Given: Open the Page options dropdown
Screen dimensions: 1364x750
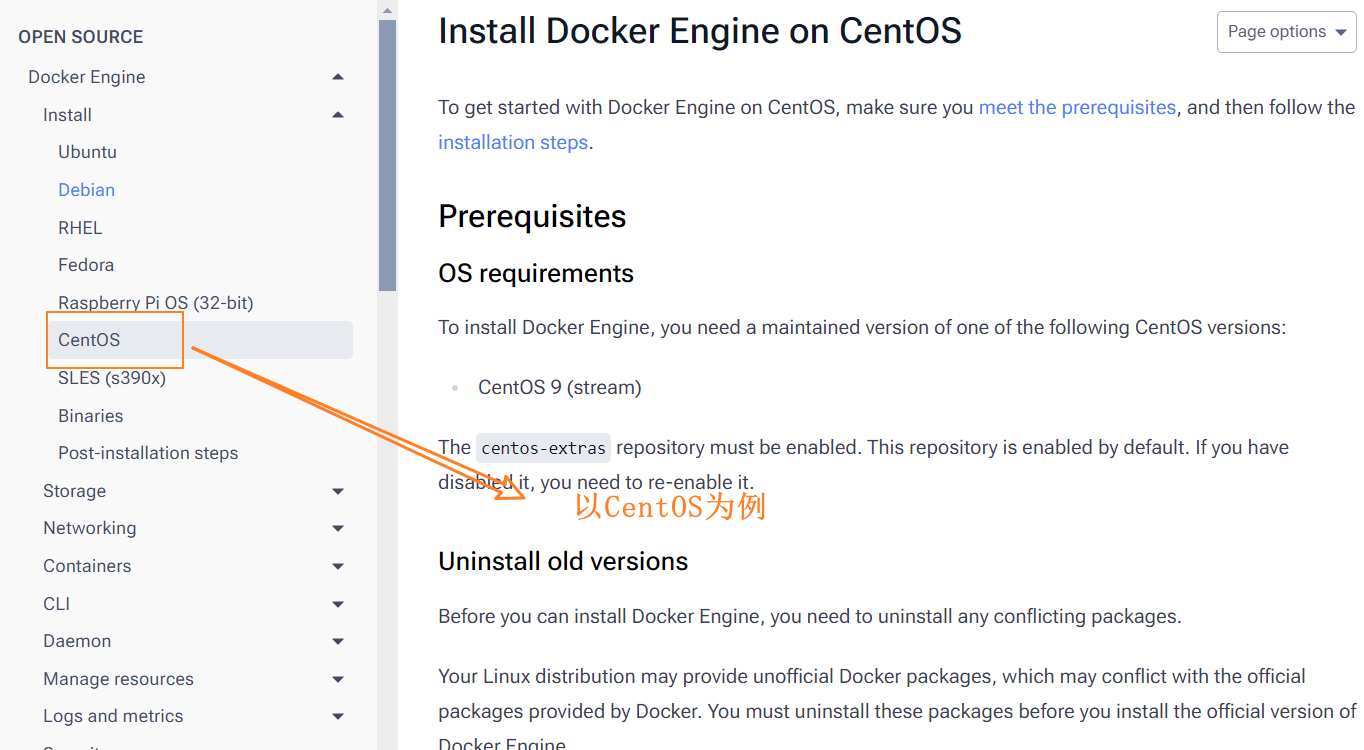Looking at the screenshot, I should click(x=1286, y=32).
